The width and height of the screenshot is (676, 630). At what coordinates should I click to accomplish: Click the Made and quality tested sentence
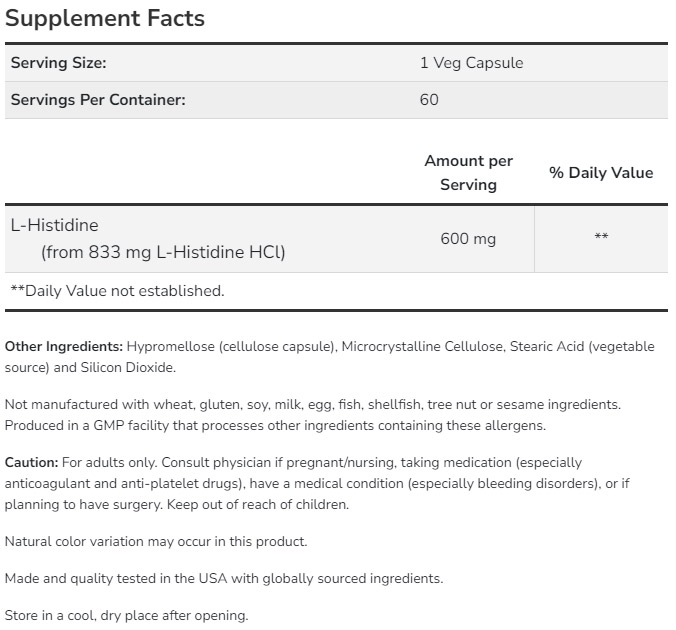(x=223, y=579)
